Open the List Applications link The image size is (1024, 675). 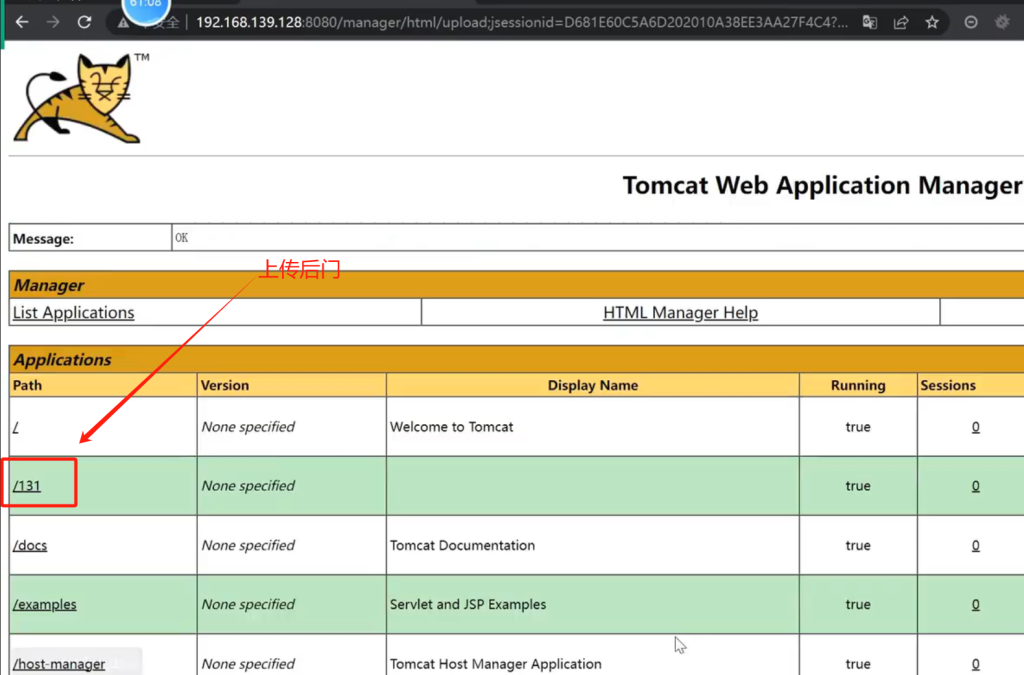click(73, 313)
